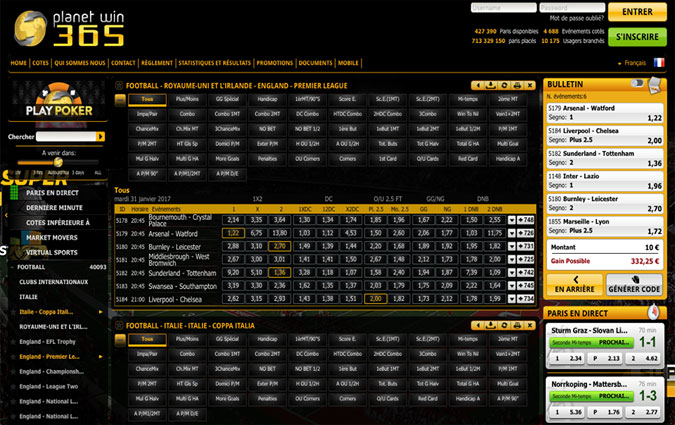Click the star next to England - Championship

click(x=13, y=372)
